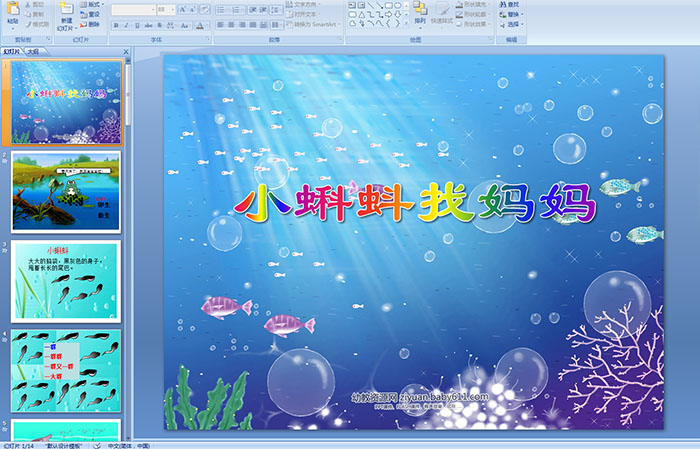
Task: Click the Shape Fill (形状填充) button
Action: 474,4
